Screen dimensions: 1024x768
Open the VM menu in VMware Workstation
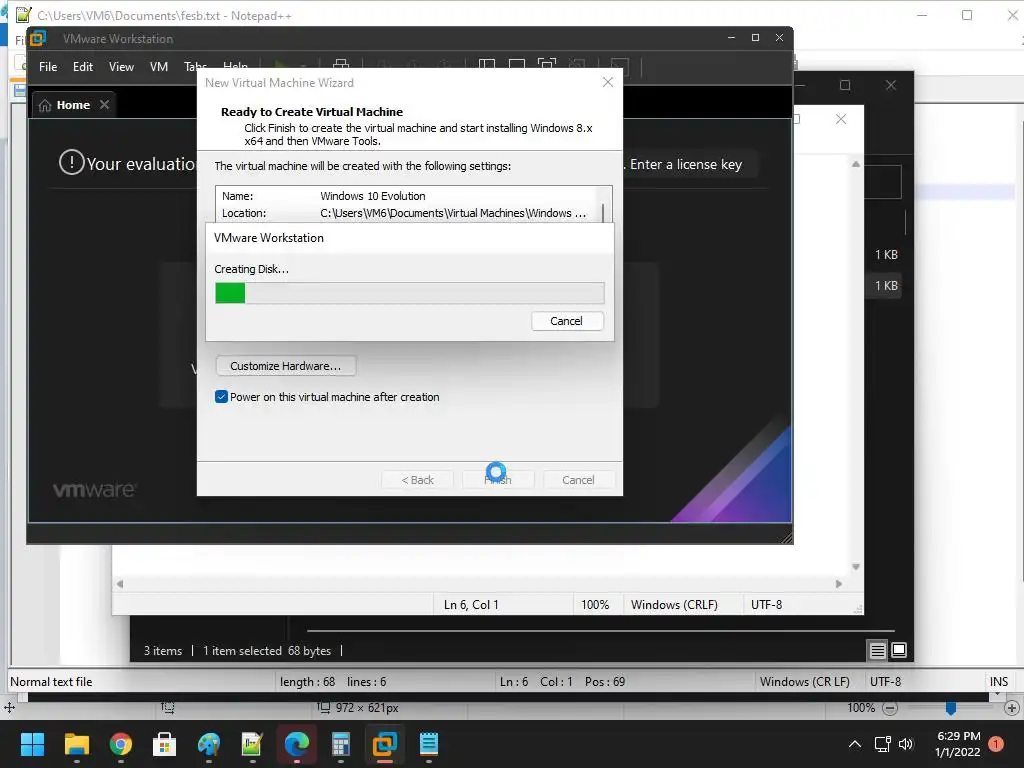click(x=159, y=67)
